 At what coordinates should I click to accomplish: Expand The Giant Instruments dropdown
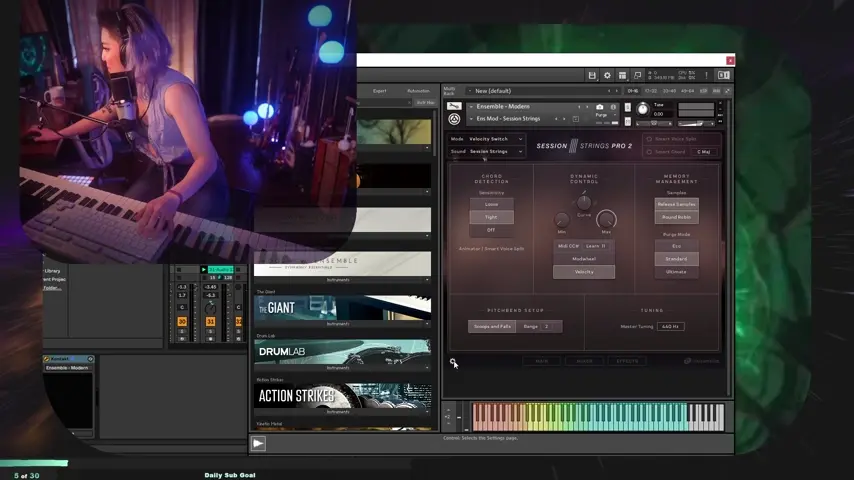point(427,324)
